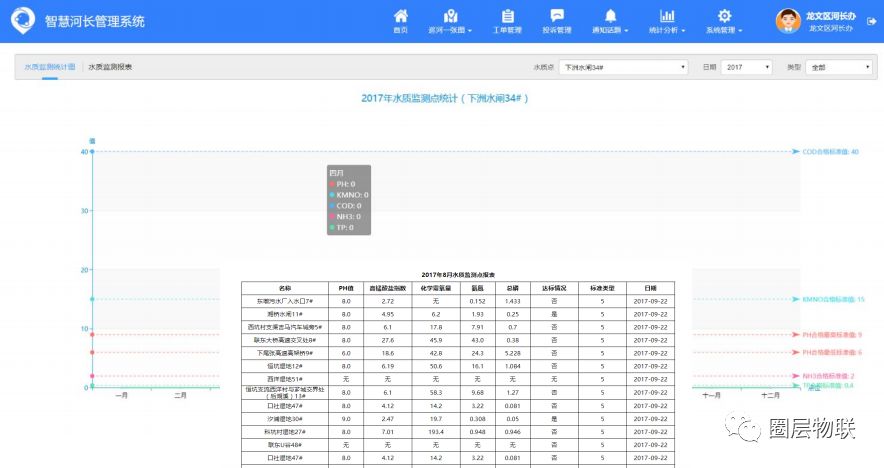
Task: Click the 达标情况 column header
Action: (554, 288)
